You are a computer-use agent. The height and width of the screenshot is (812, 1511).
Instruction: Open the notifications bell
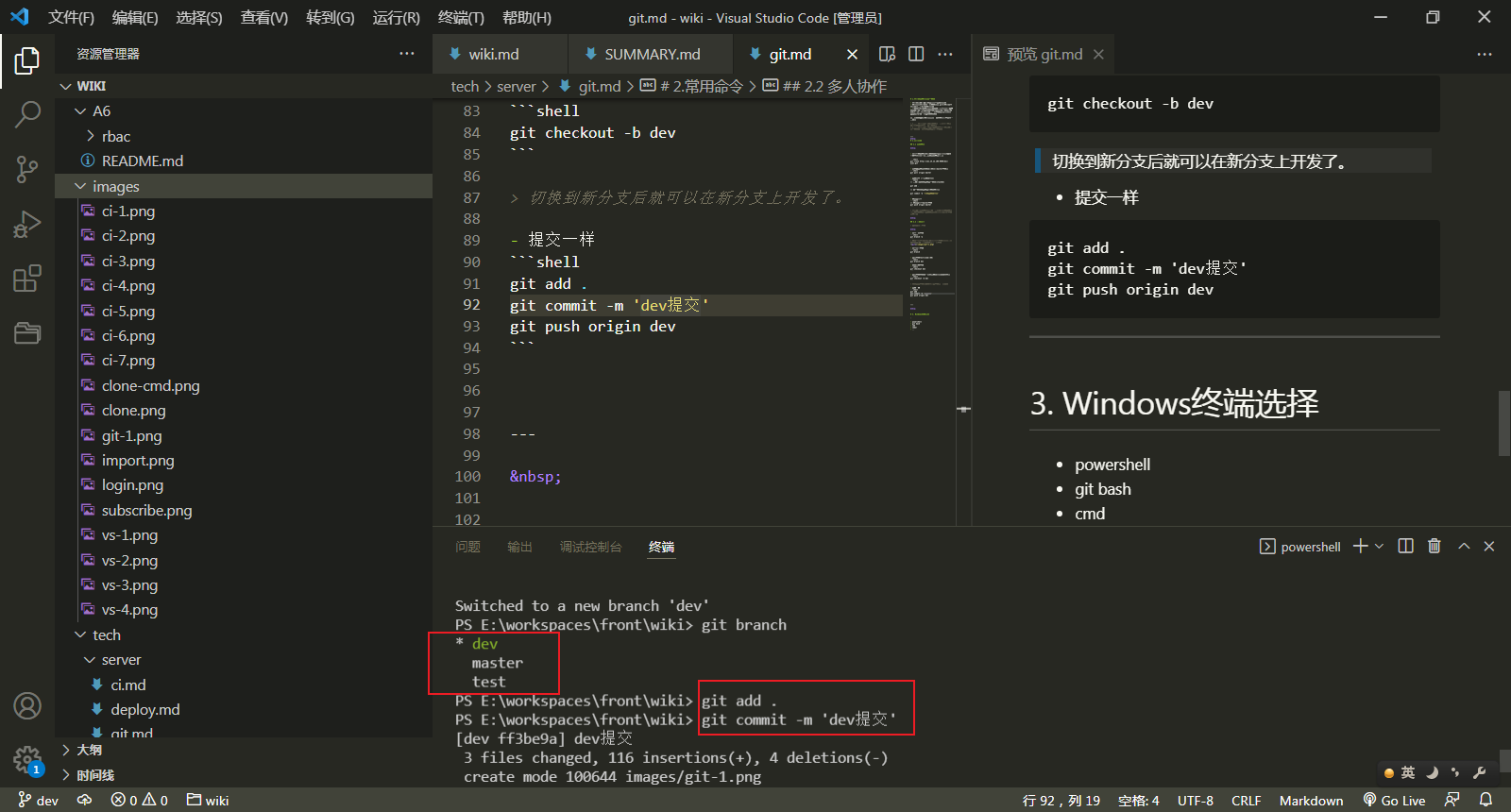coord(1486,800)
